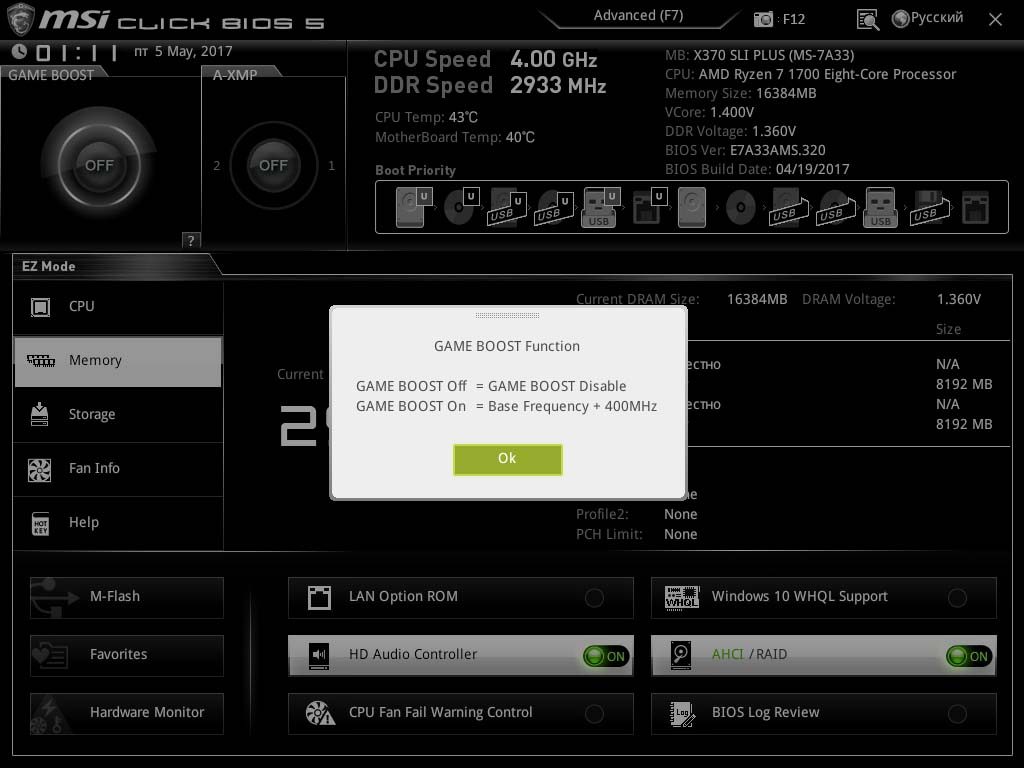Enable Windows 10 WHQL Support toggle
The height and width of the screenshot is (768, 1024).
tap(957, 598)
